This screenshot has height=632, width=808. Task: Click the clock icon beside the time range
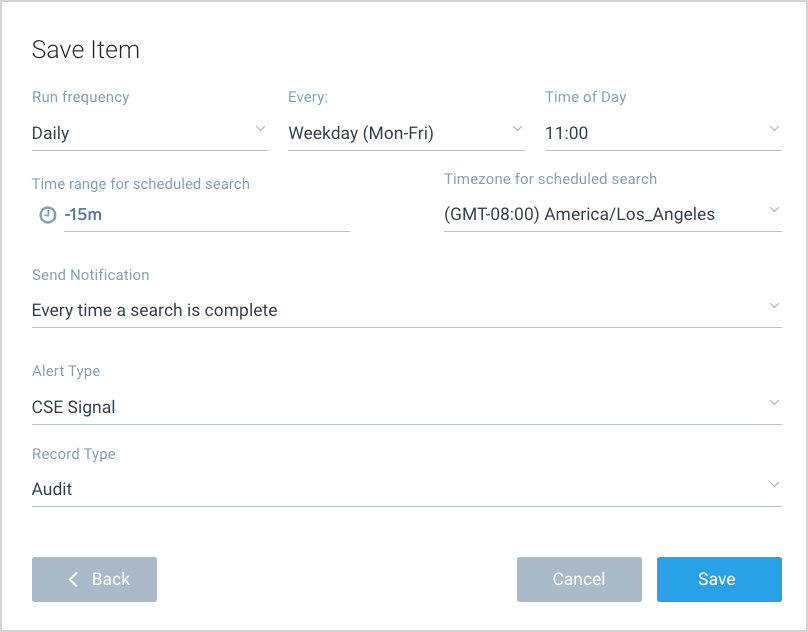pos(47,215)
